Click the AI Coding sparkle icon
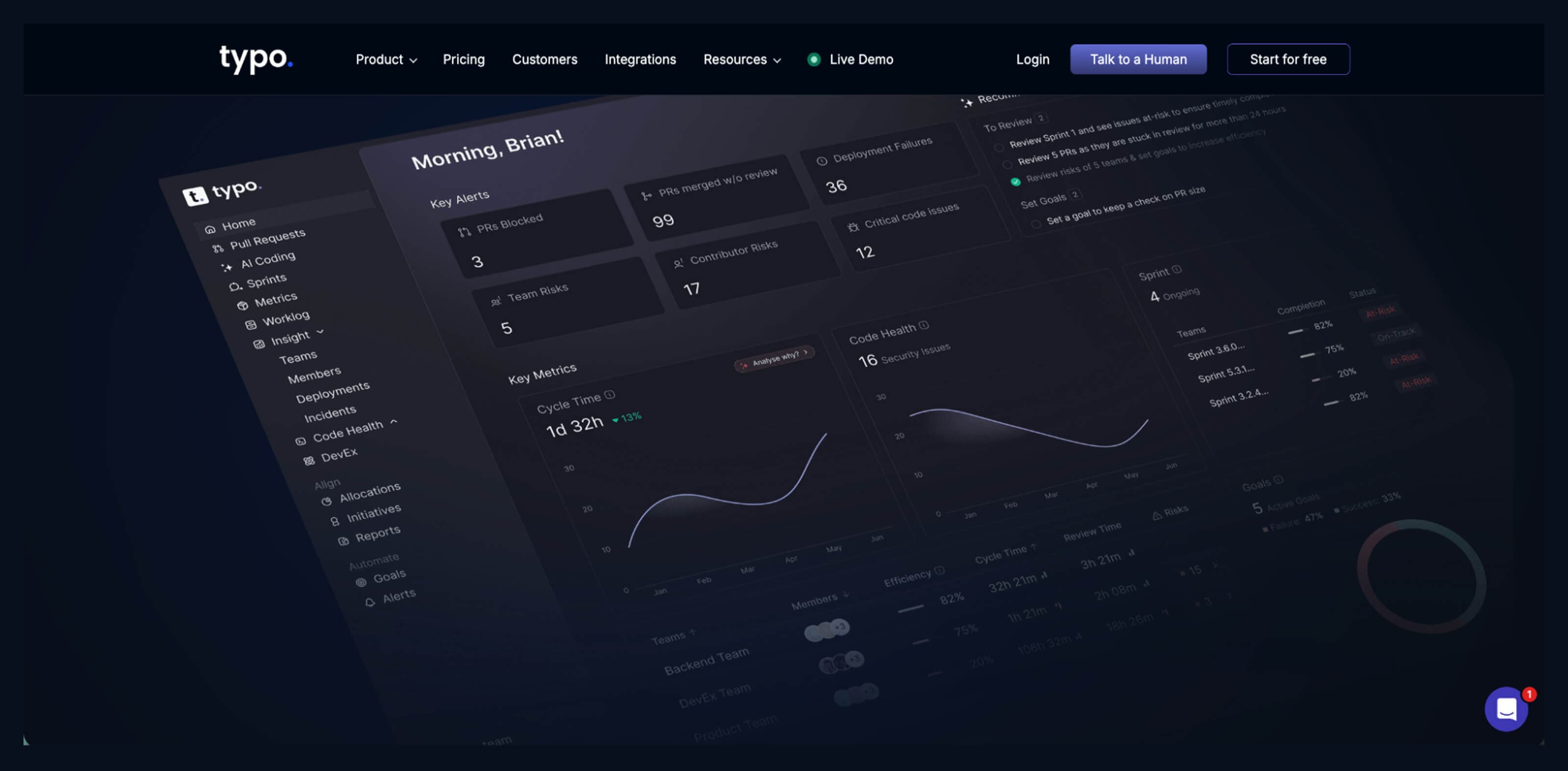The width and height of the screenshot is (1568, 771). (226, 267)
